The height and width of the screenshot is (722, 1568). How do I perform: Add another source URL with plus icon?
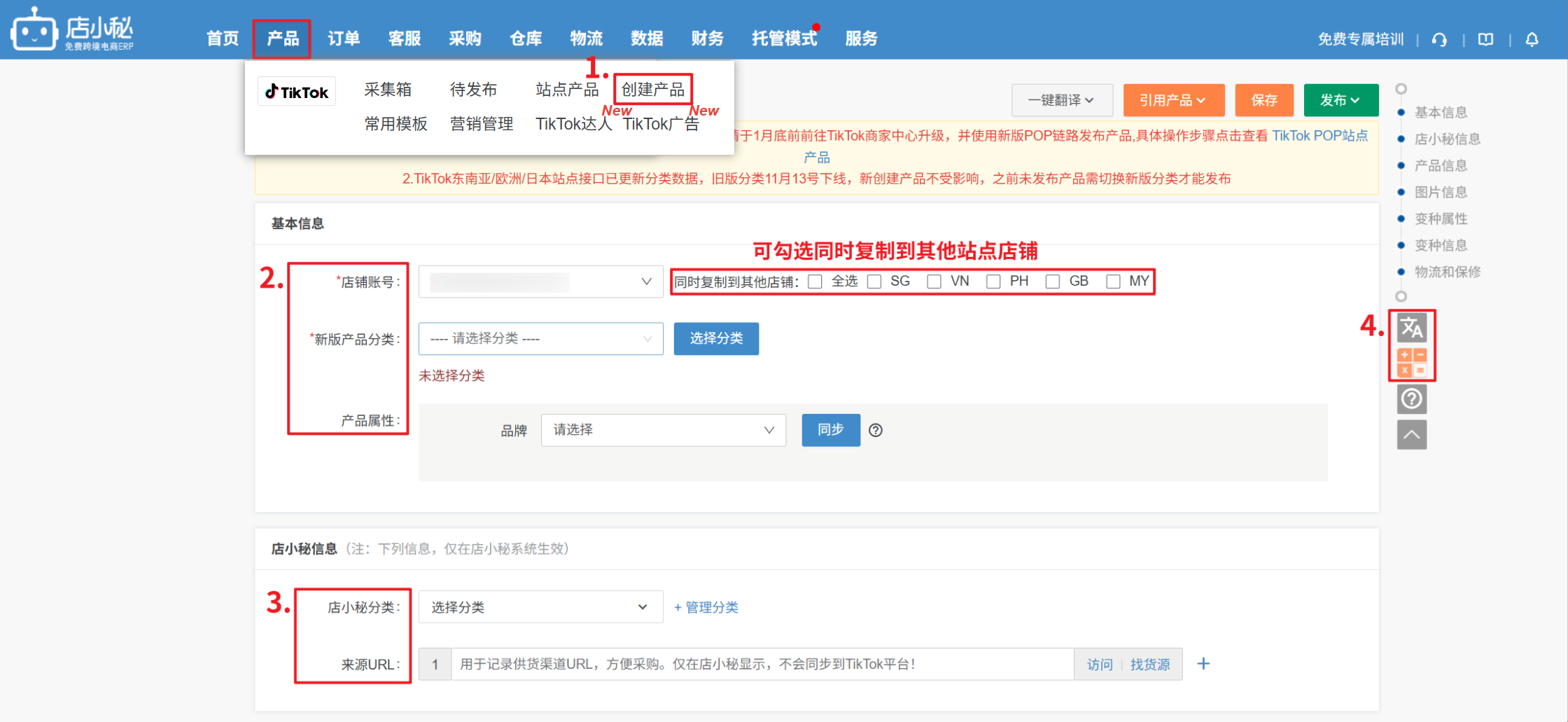pos(1203,664)
